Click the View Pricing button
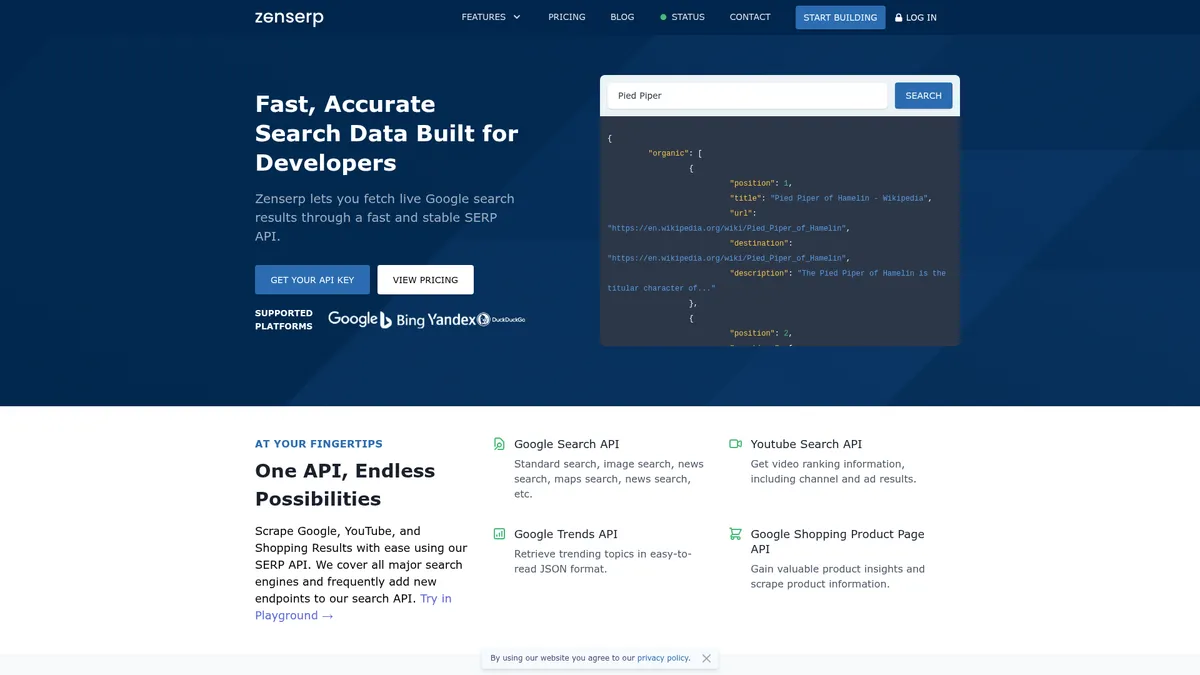1200x675 pixels. (x=425, y=280)
